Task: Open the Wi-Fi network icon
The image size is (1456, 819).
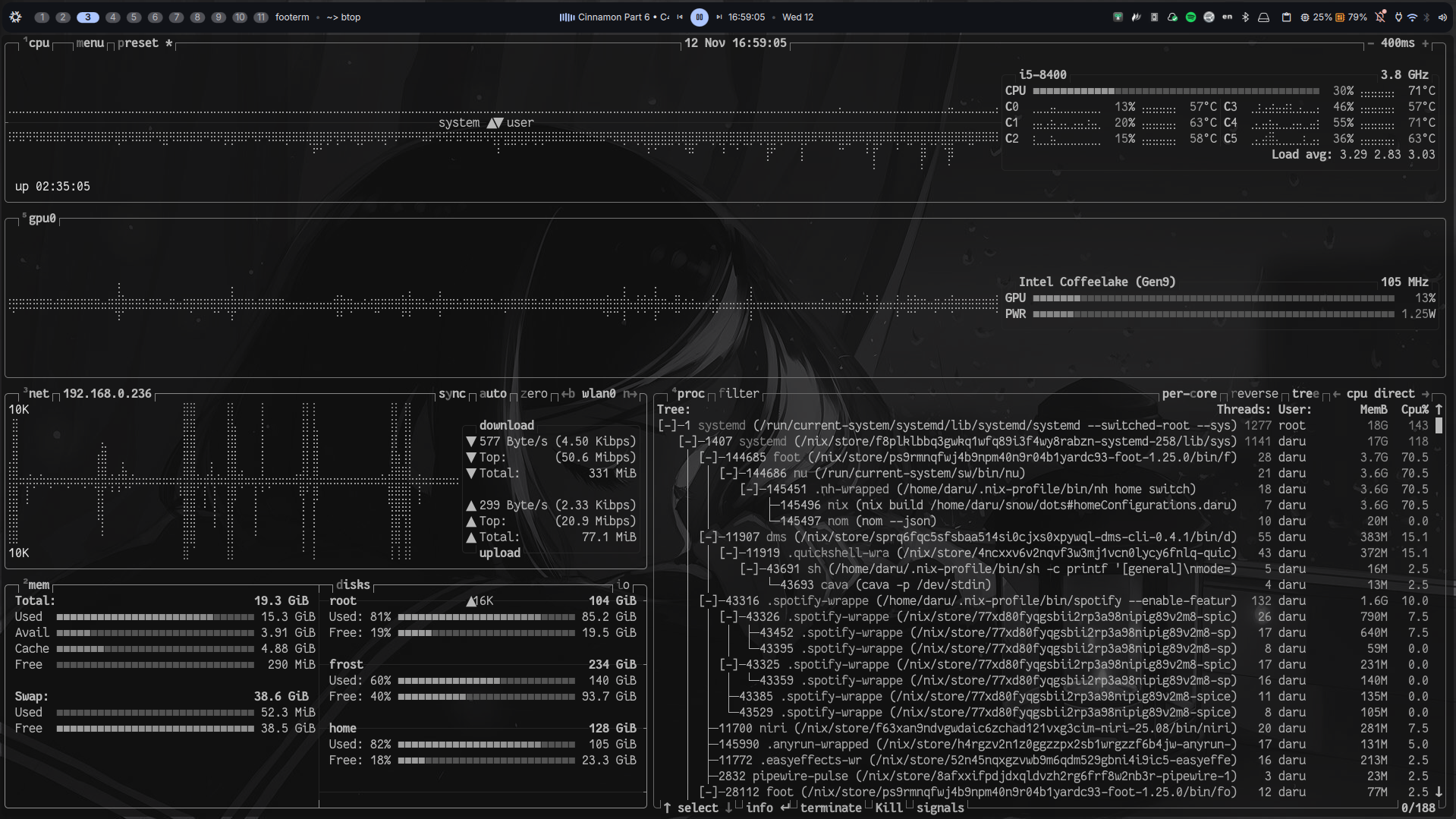Action: tap(1412, 17)
